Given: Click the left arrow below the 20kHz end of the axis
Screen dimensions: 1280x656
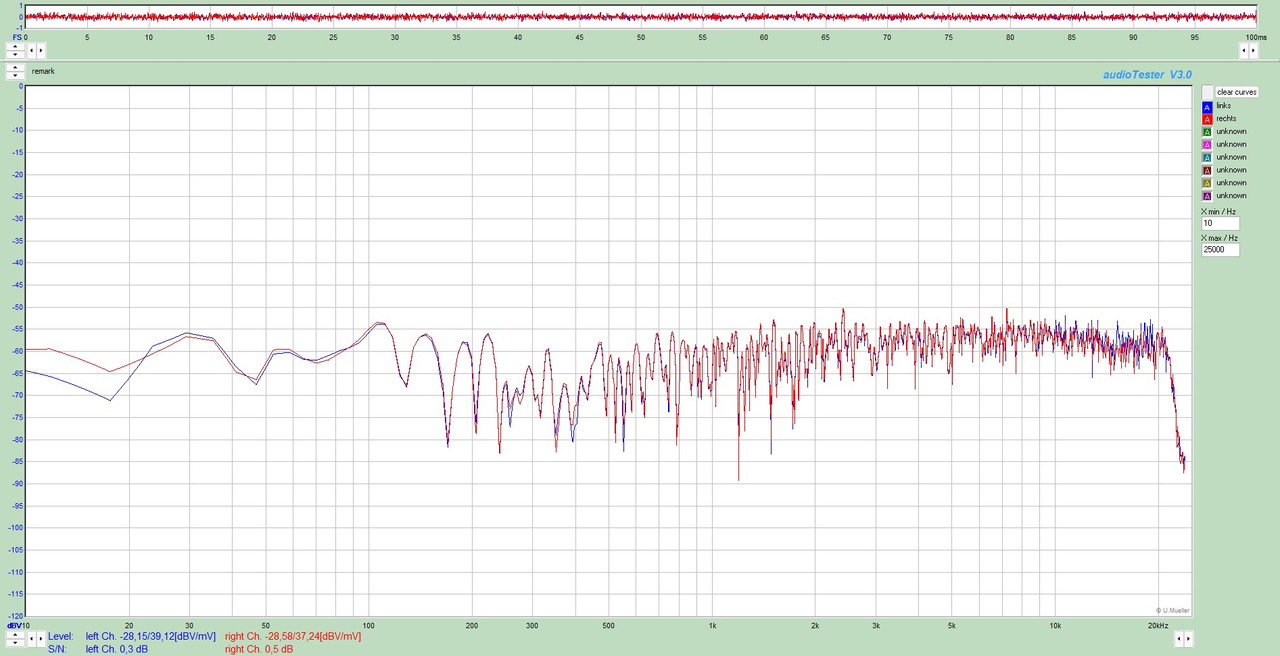Looking at the screenshot, I should pos(1179,638).
